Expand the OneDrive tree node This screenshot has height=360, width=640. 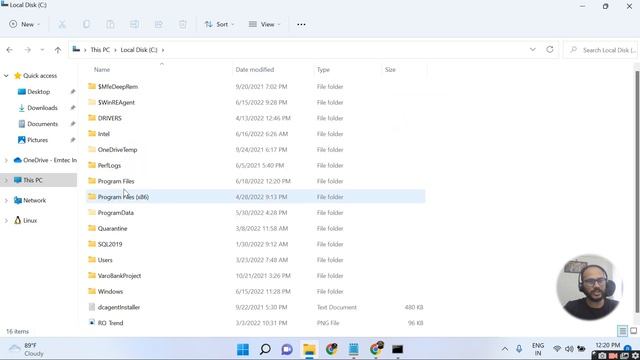(x=6, y=160)
